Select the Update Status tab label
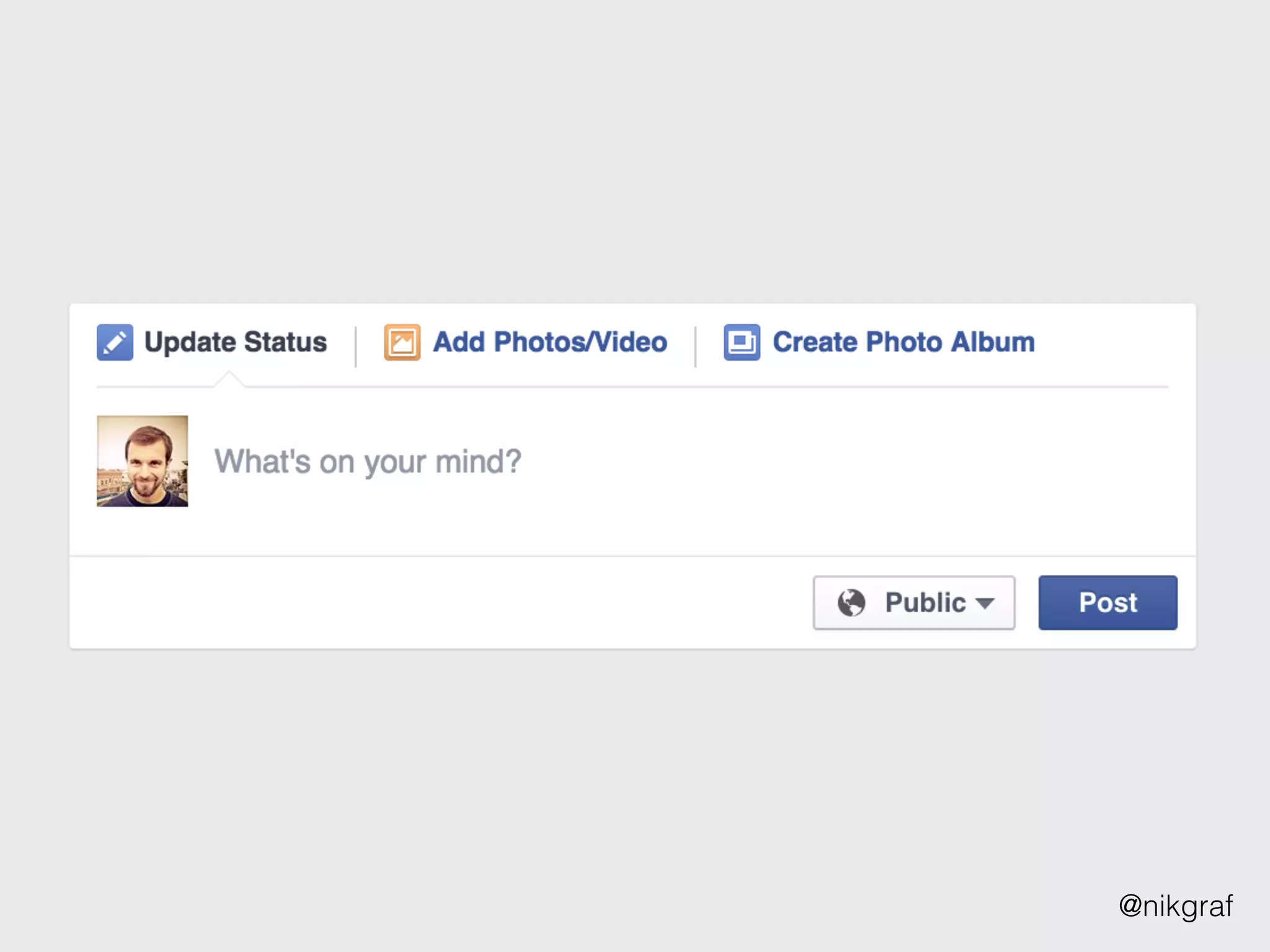This screenshot has width=1270, height=952. (235, 342)
